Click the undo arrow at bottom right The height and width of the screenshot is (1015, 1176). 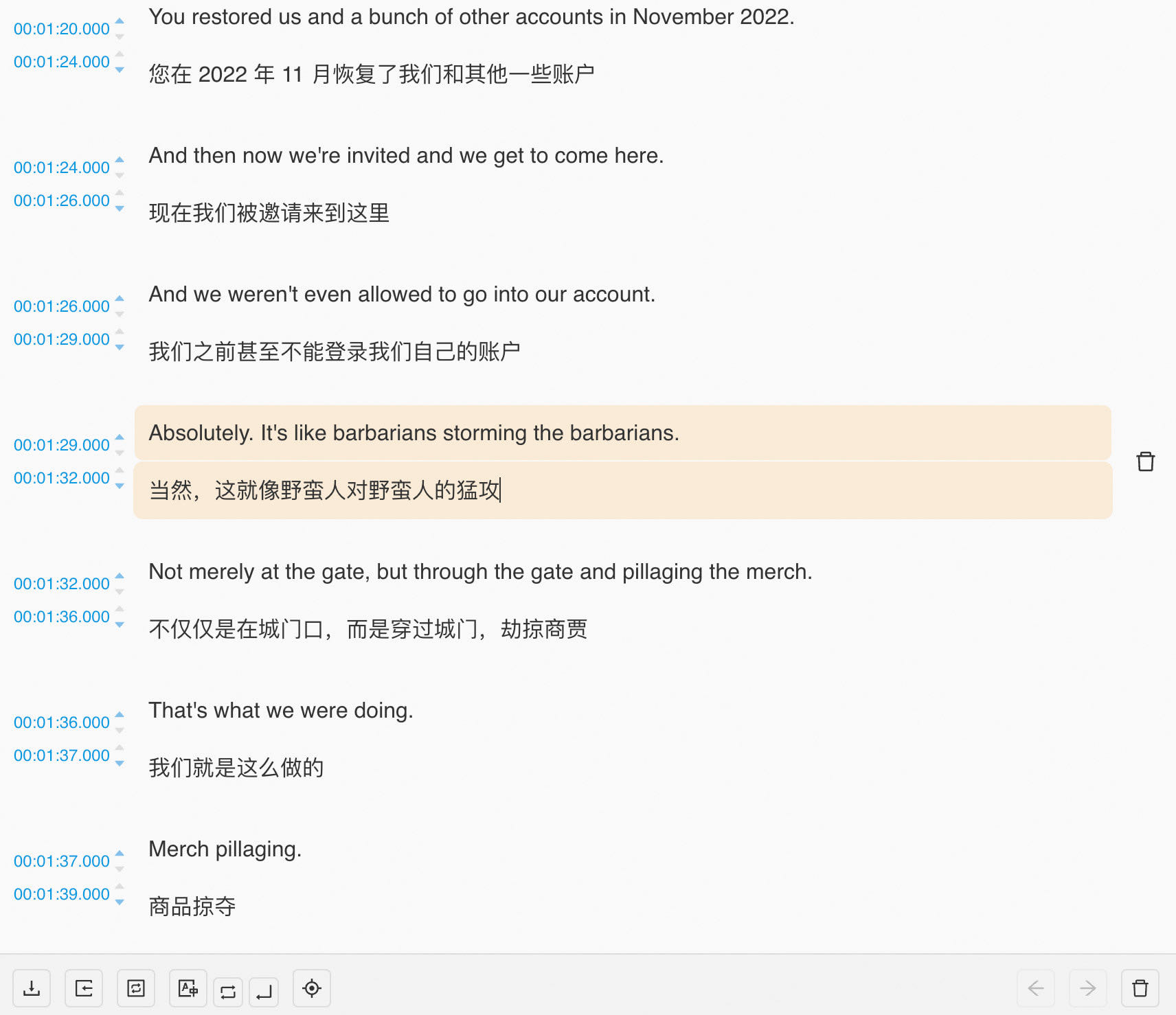click(x=1036, y=989)
